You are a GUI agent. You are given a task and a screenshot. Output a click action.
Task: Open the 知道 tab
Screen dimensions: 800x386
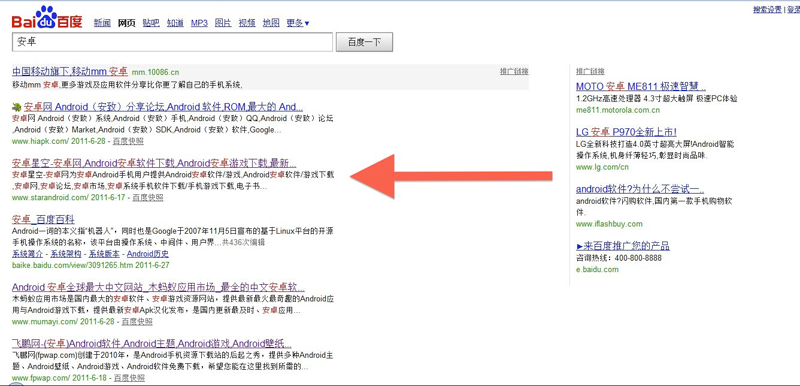coord(175,23)
